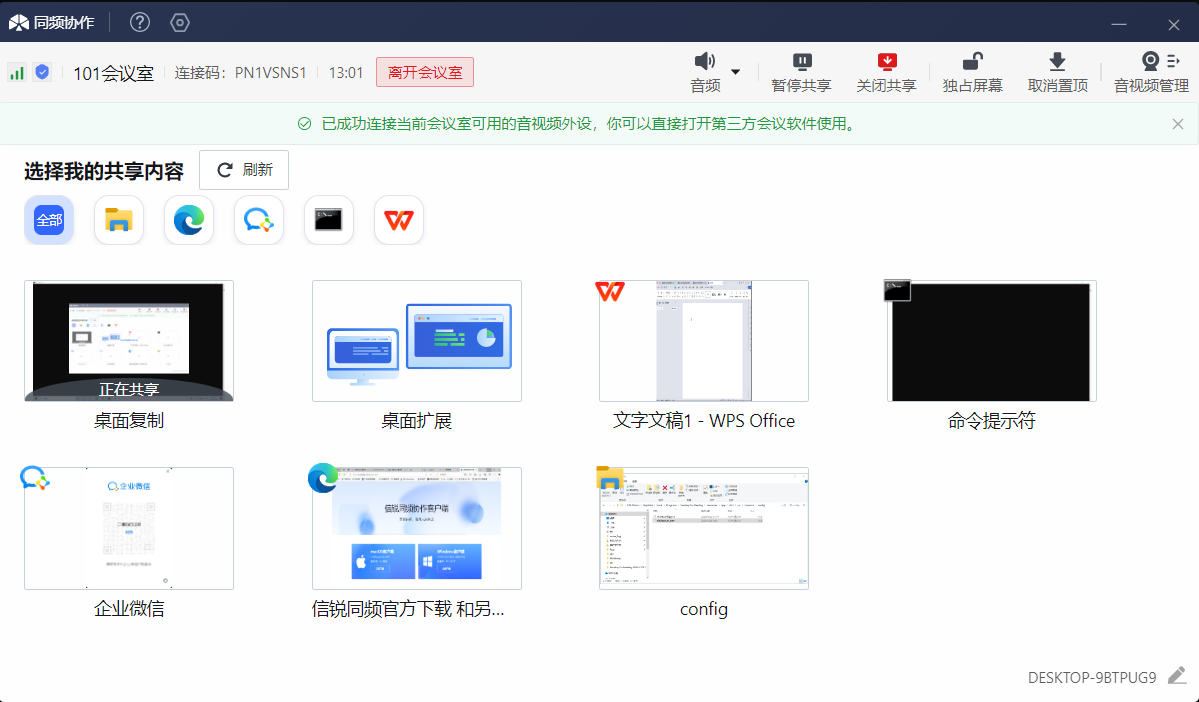
Task: Open 音视频管理 audio video management
Action: pyautogui.click(x=1151, y=73)
